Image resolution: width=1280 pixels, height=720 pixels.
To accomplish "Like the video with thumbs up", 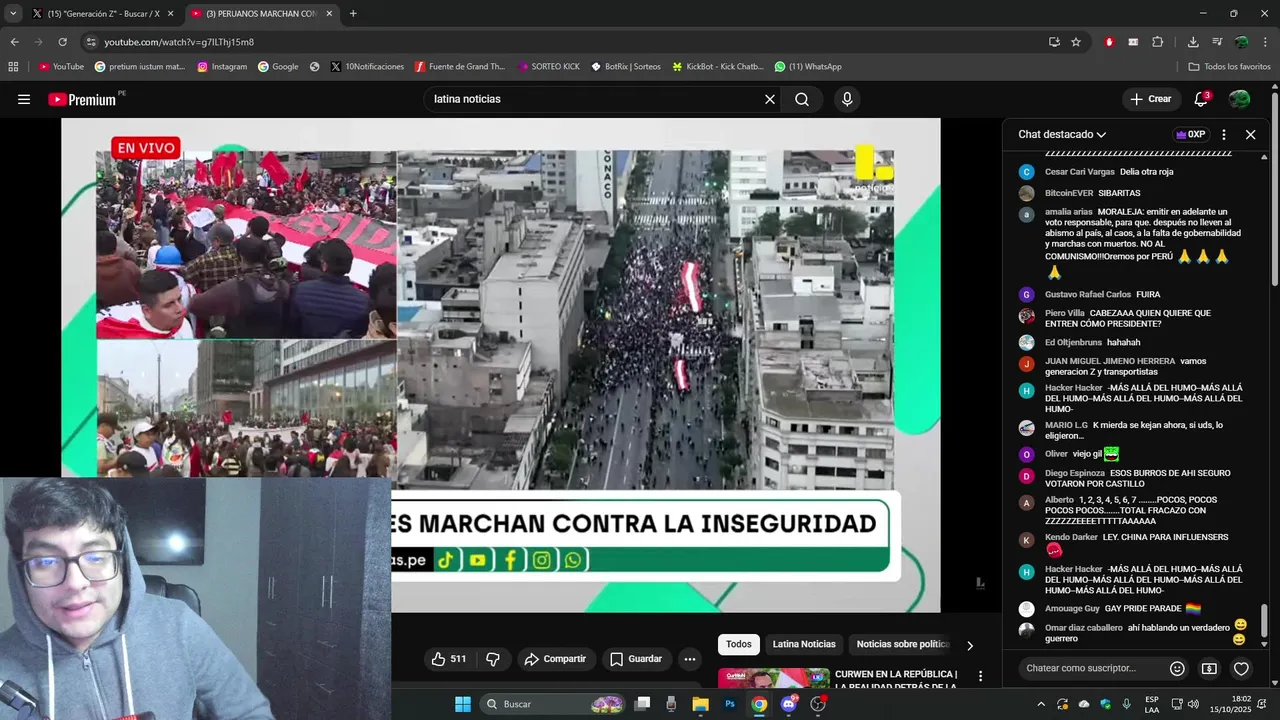I will point(448,659).
